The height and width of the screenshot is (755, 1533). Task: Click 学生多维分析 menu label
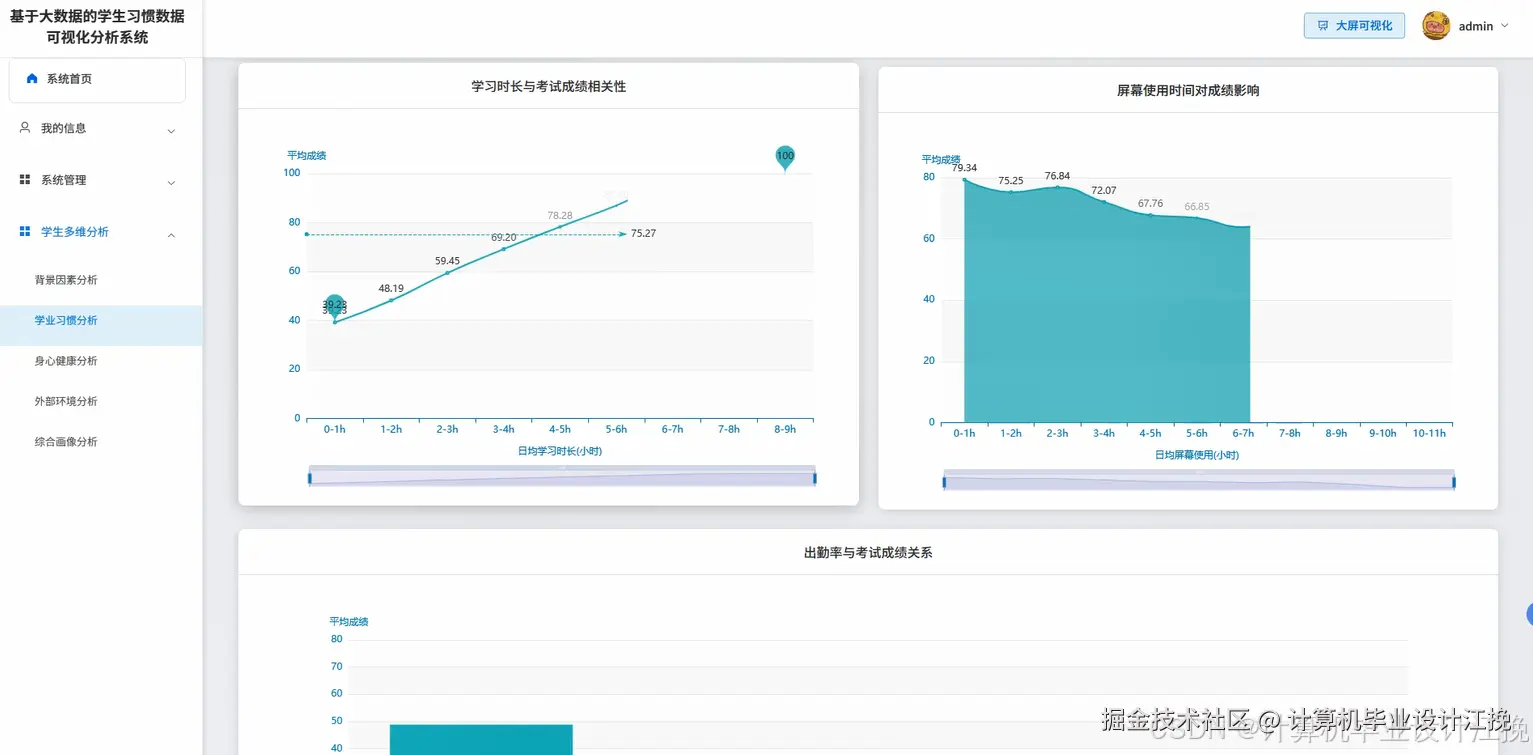click(x=75, y=232)
